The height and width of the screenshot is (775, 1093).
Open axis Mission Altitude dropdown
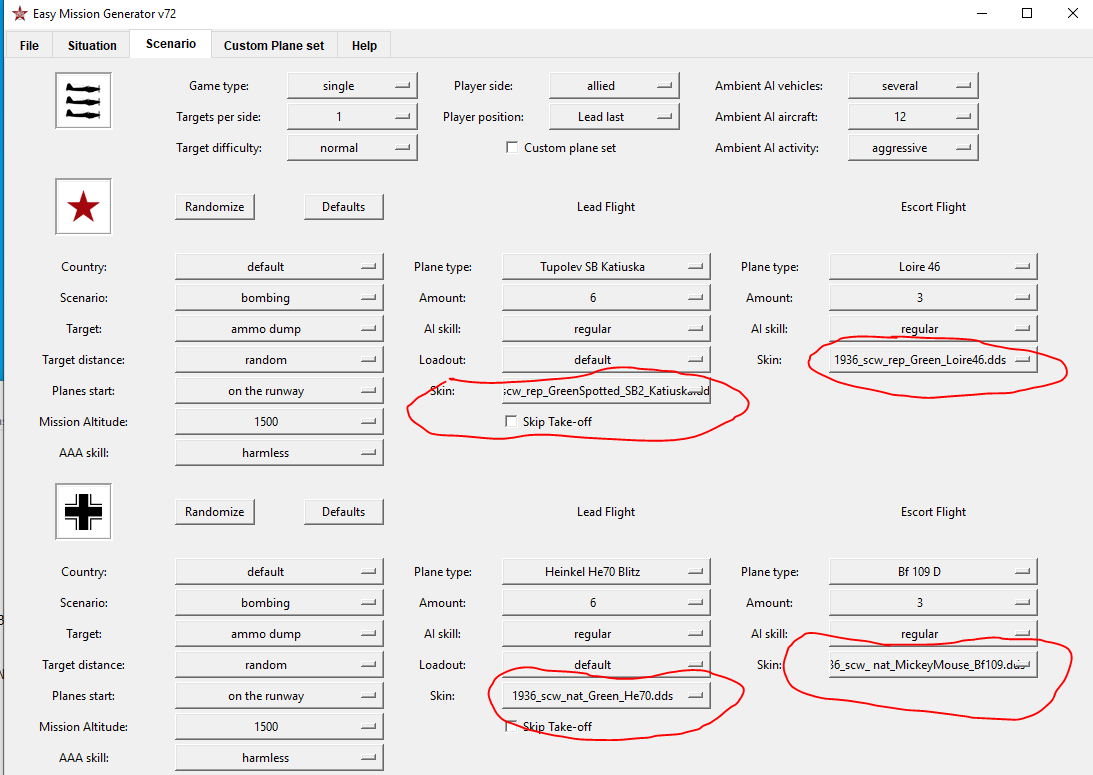coord(279,726)
